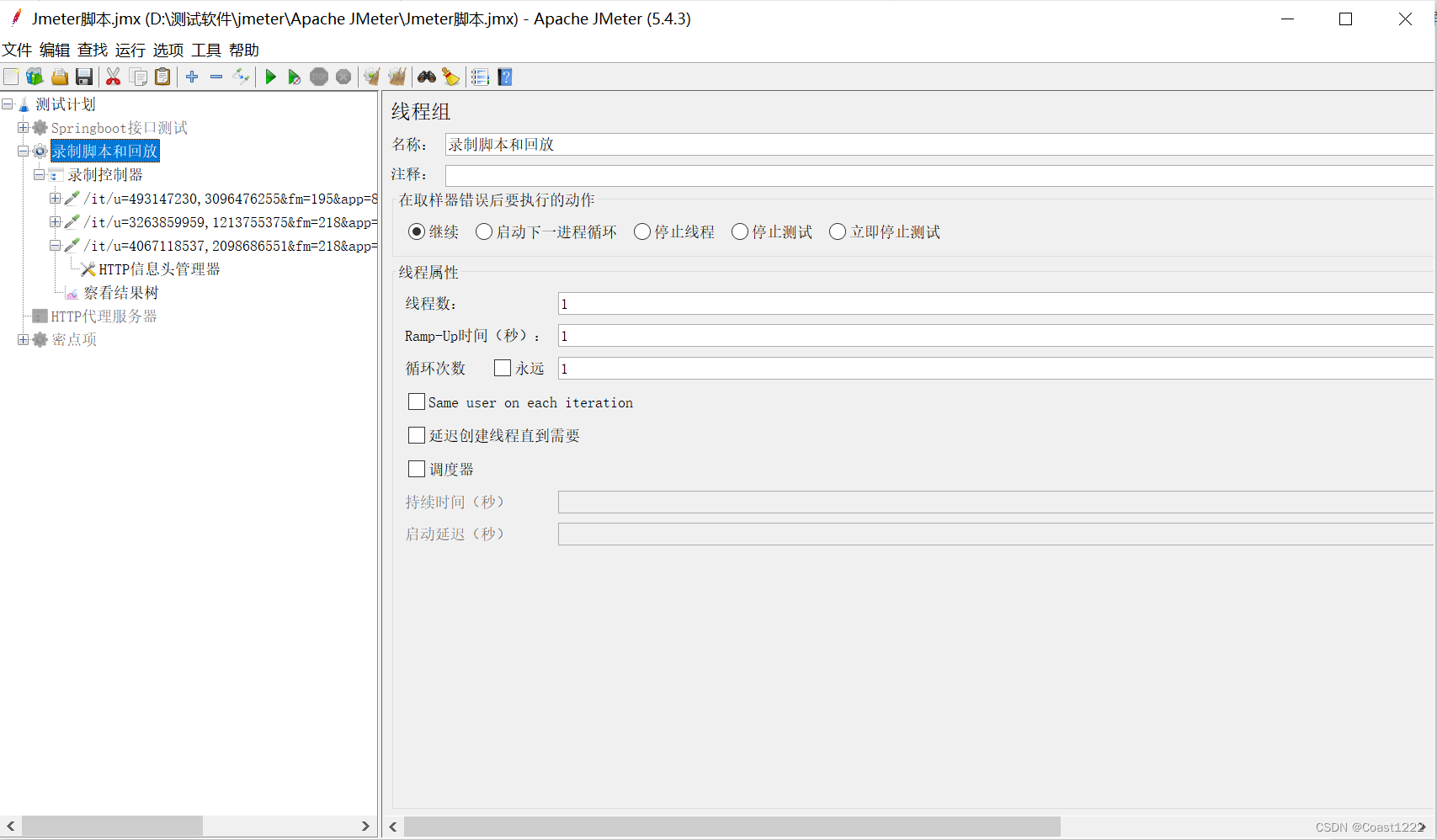Open the 运行 menu
The image size is (1437, 840).
(130, 51)
